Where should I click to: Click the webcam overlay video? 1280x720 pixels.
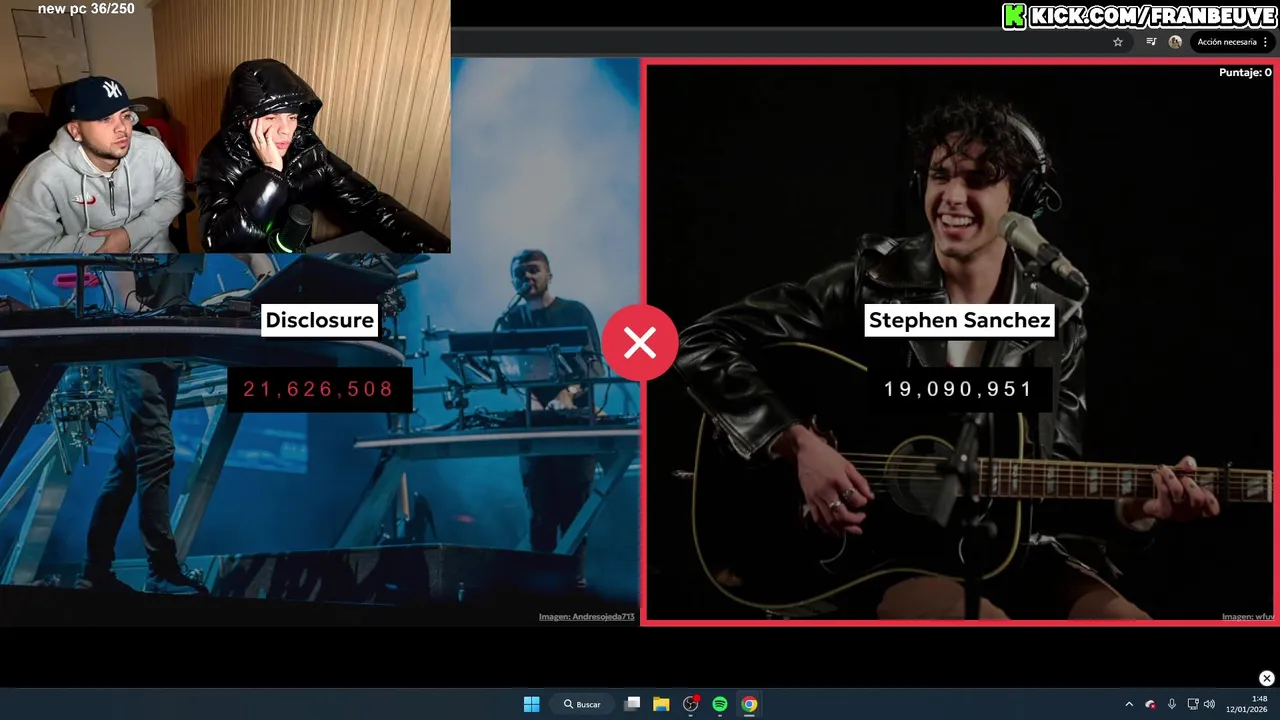225,127
